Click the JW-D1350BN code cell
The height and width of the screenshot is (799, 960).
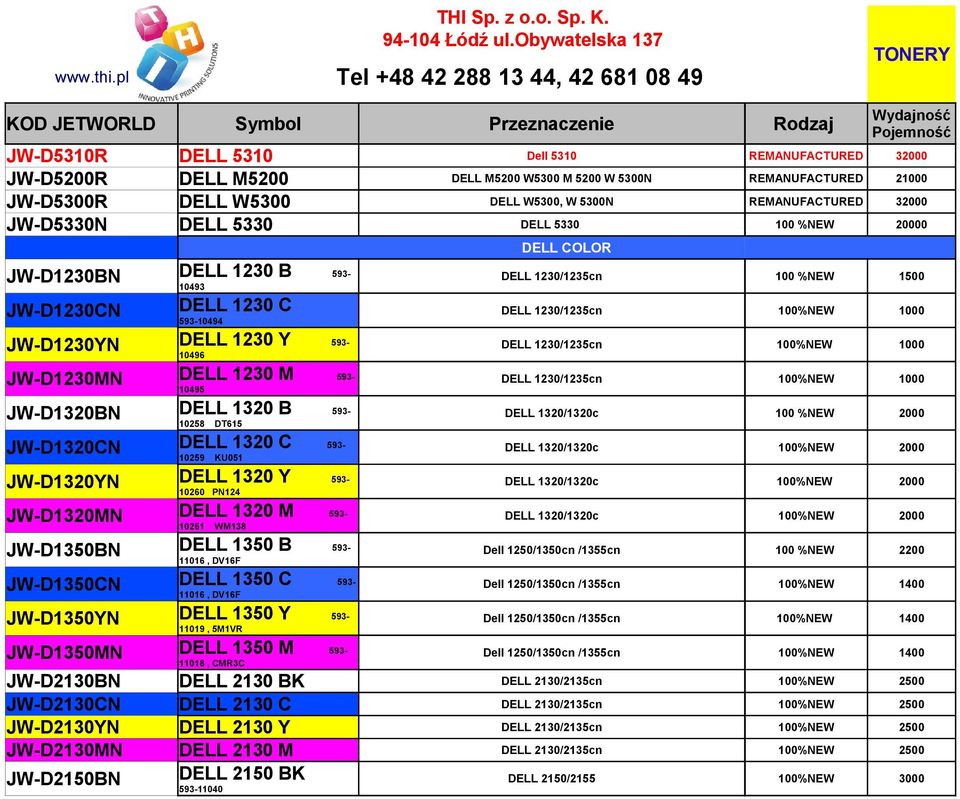tap(91, 550)
